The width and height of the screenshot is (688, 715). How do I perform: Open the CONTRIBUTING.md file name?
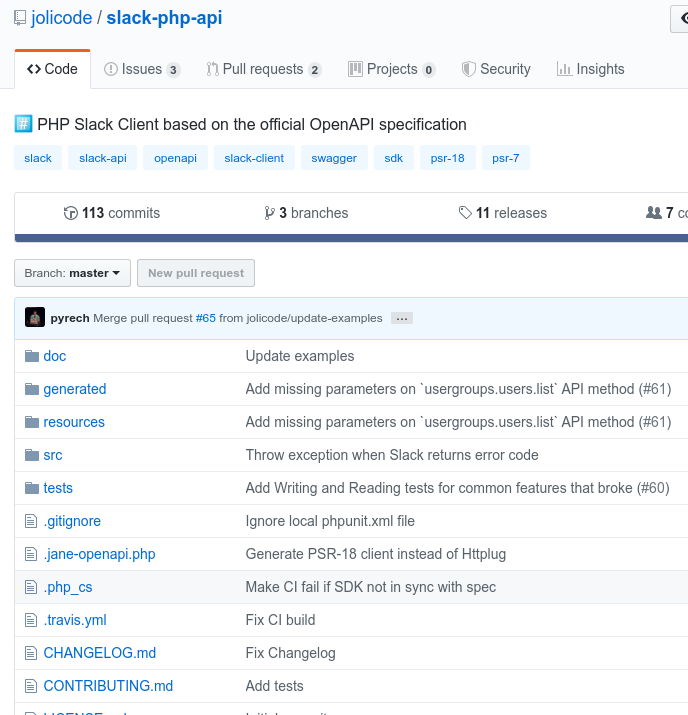click(108, 686)
